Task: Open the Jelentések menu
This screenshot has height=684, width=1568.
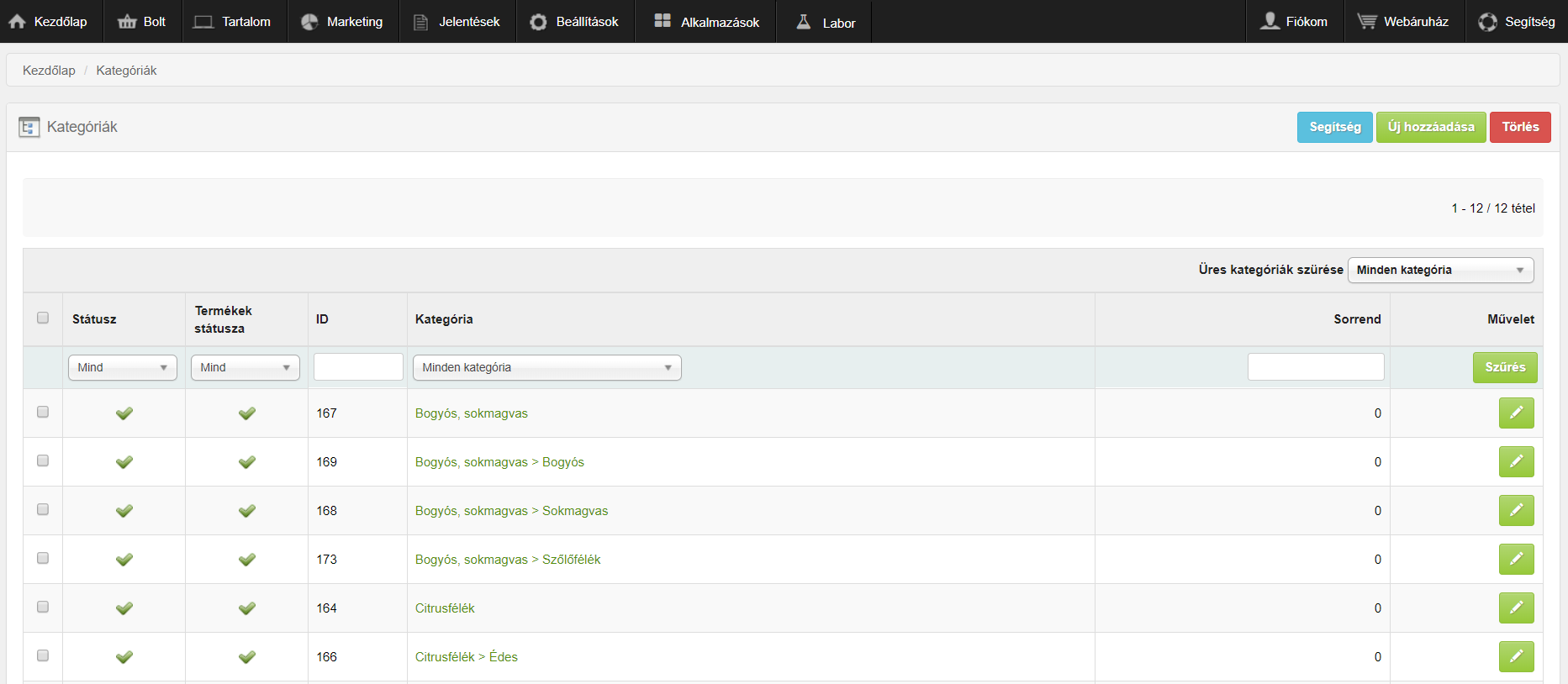Action: tap(457, 22)
